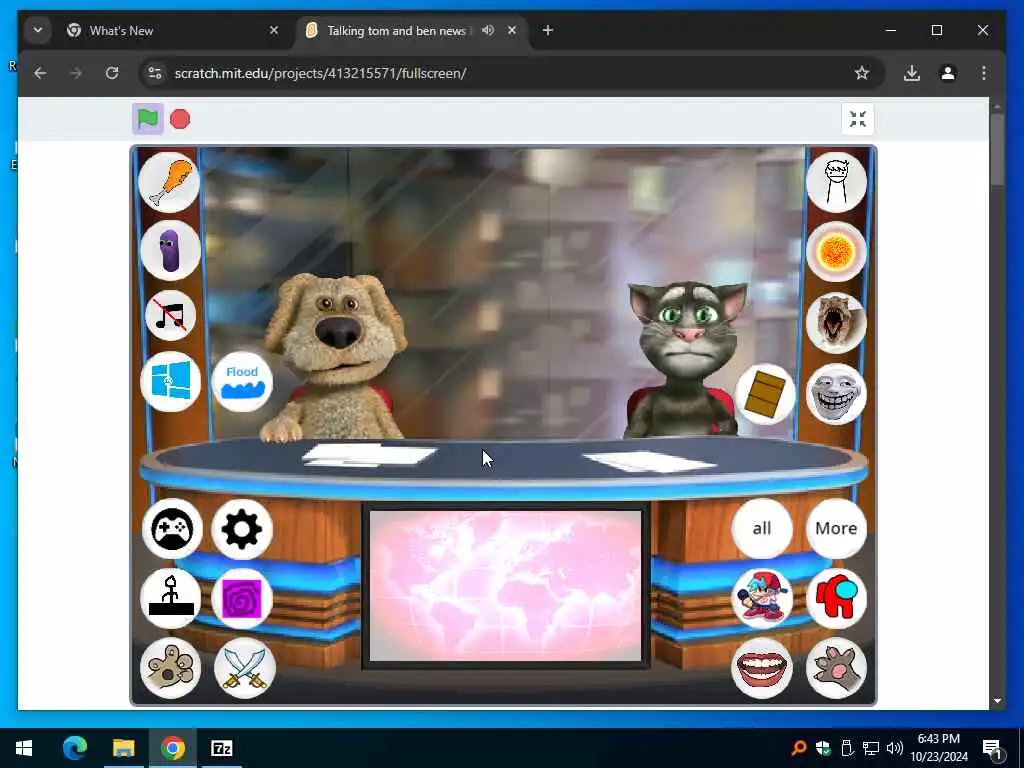View site information icon in address bar

[155, 73]
